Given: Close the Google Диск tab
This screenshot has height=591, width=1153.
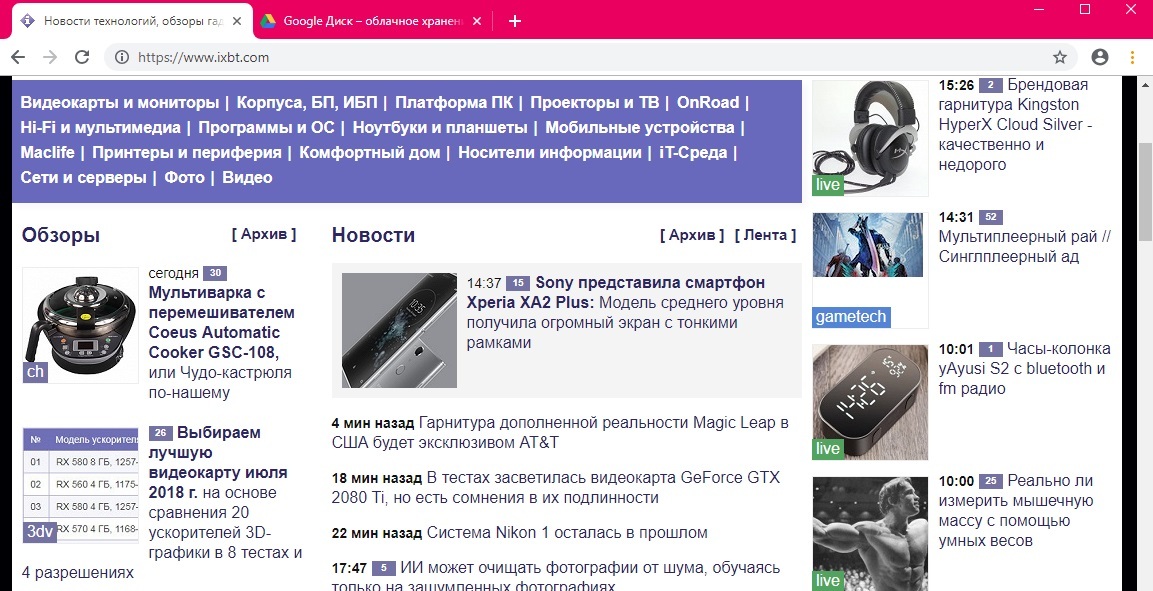Looking at the screenshot, I should 476,21.
